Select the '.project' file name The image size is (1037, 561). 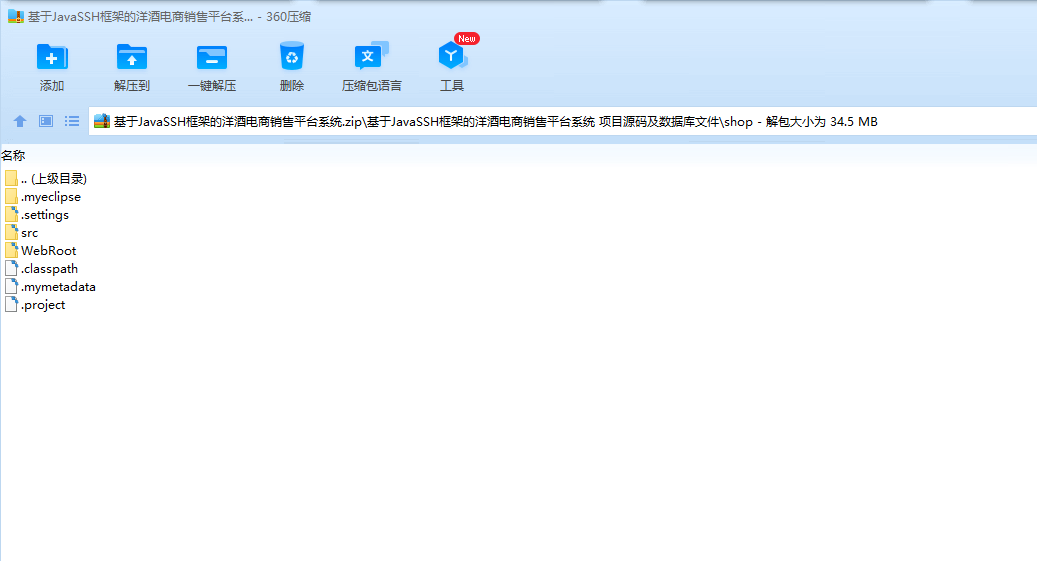point(43,305)
